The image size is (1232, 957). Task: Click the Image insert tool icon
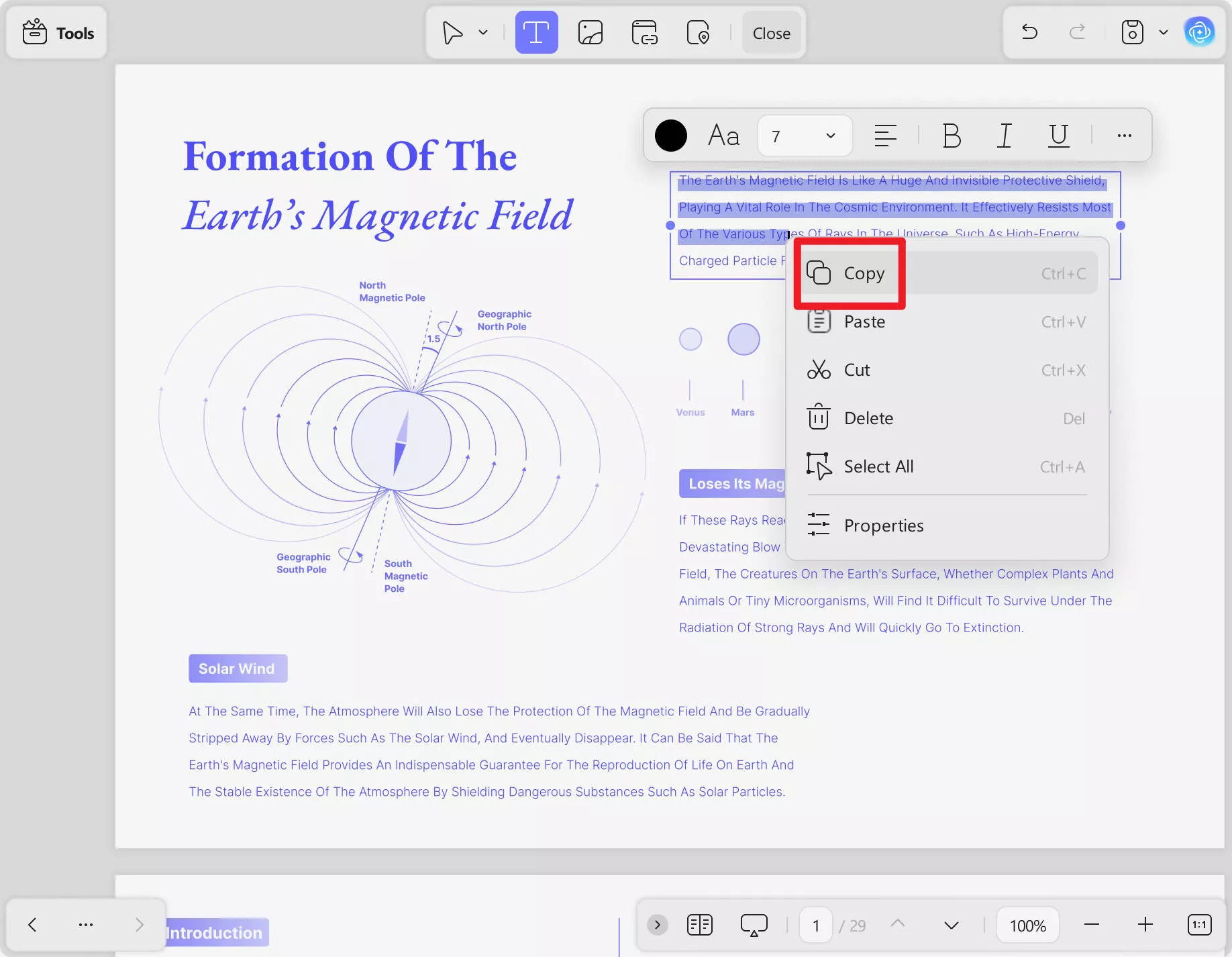click(x=590, y=33)
